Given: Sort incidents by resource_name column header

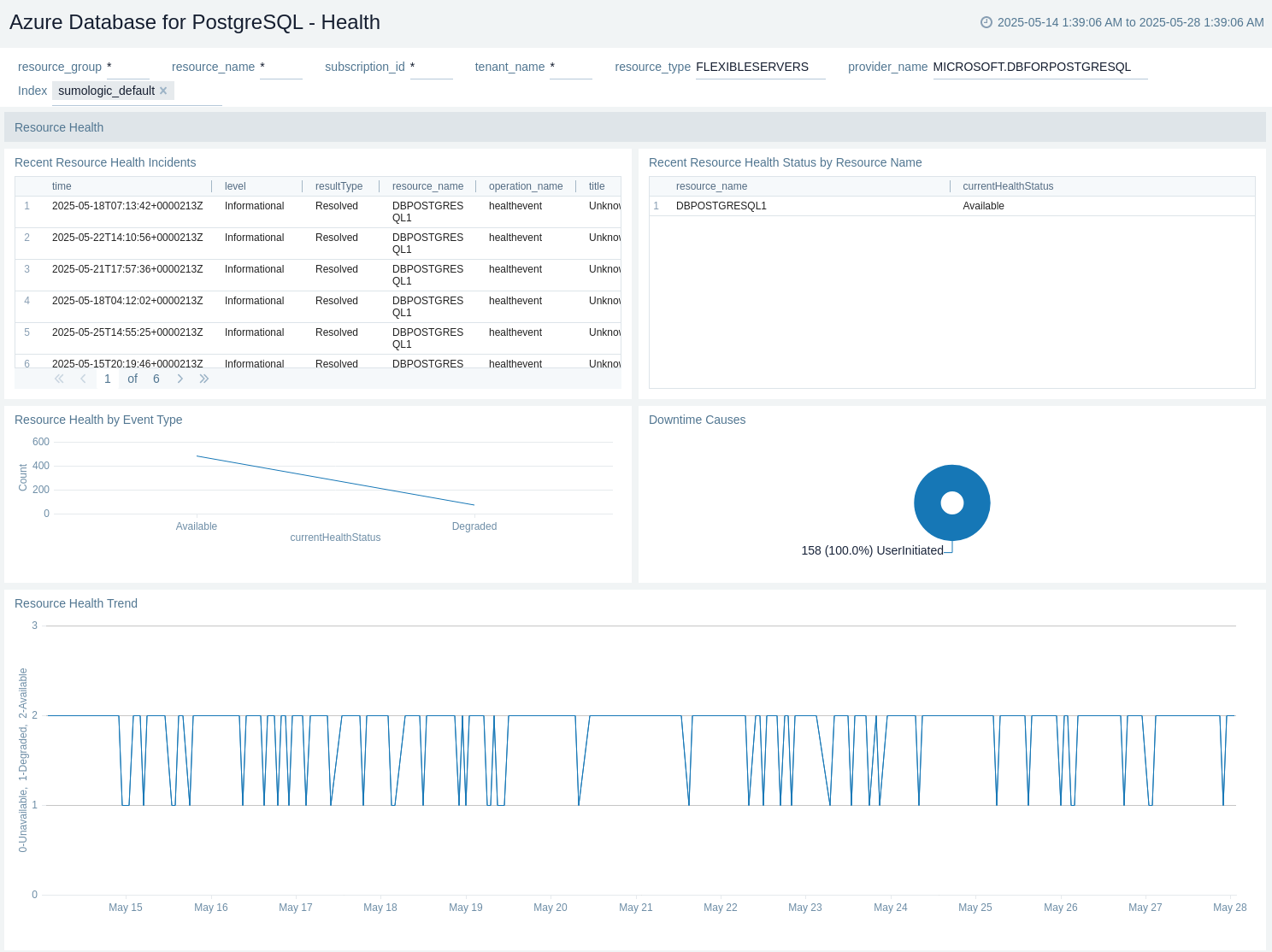Looking at the screenshot, I should (427, 186).
